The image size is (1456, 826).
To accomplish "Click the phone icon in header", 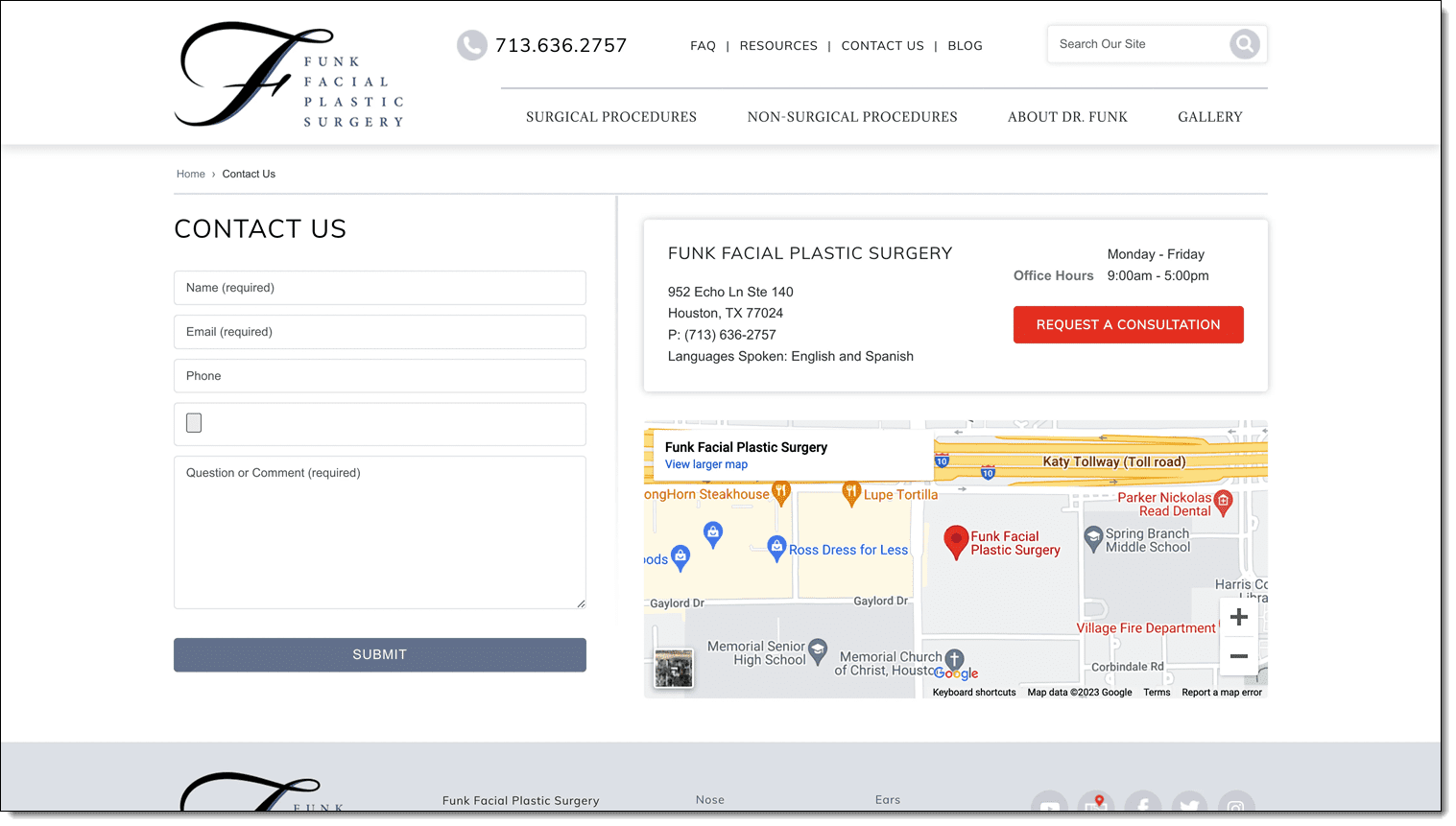I will pyautogui.click(x=471, y=45).
